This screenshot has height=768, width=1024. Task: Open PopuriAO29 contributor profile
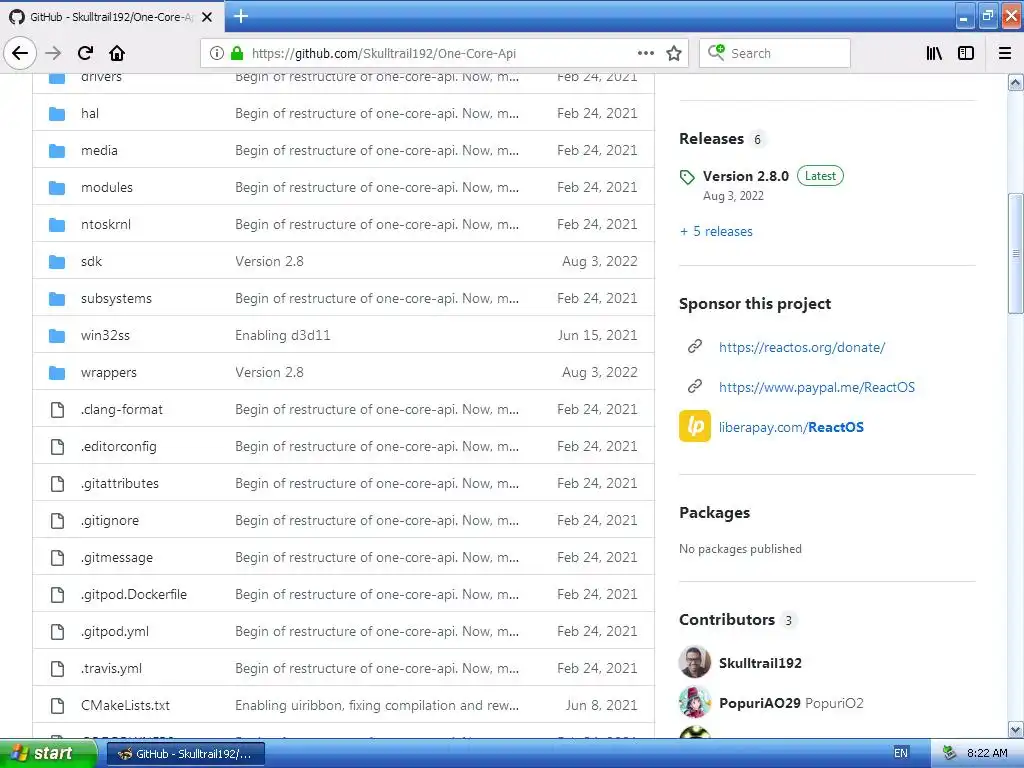tap(760, 703)
